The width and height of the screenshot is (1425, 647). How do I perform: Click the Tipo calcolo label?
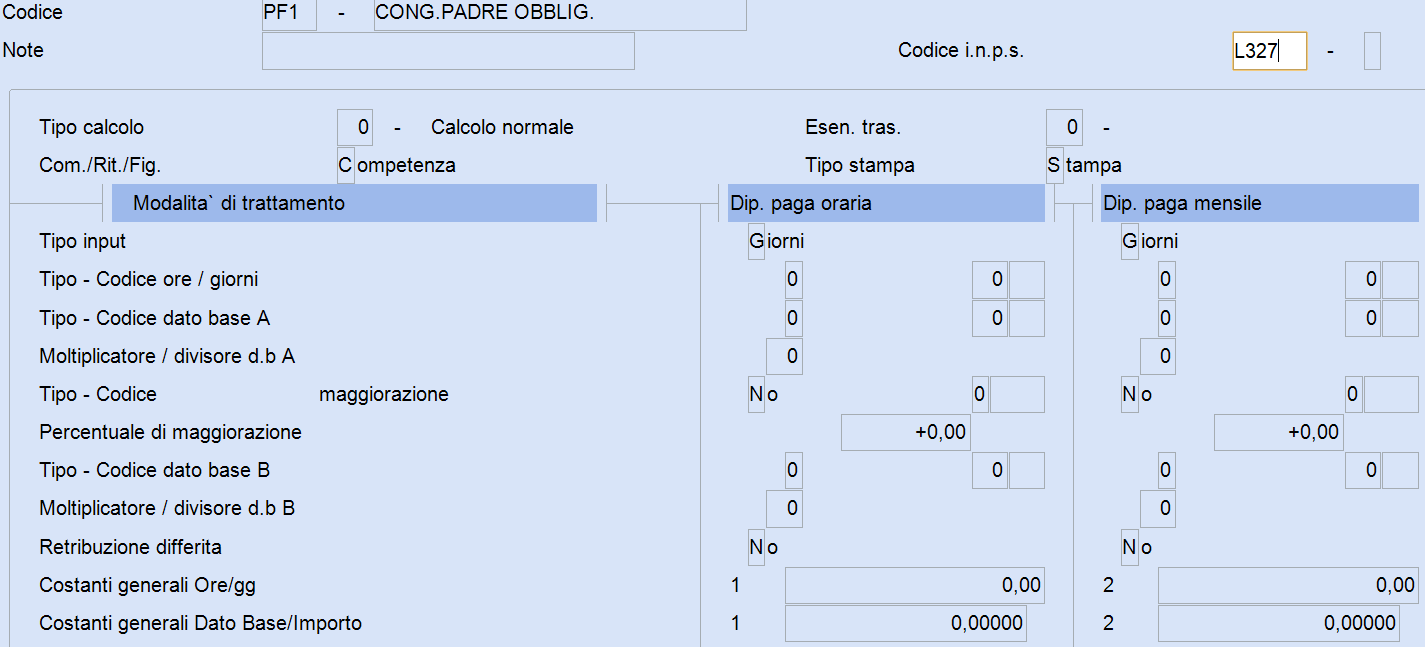pyautogui.click(x=92, y=127)
